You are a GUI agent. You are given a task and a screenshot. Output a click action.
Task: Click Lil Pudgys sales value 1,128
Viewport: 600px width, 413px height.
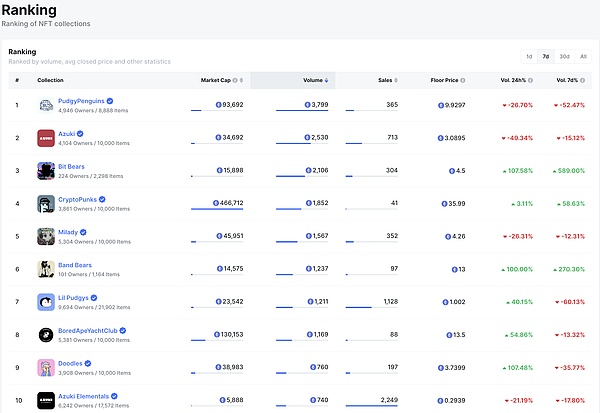tap(391, 302)
